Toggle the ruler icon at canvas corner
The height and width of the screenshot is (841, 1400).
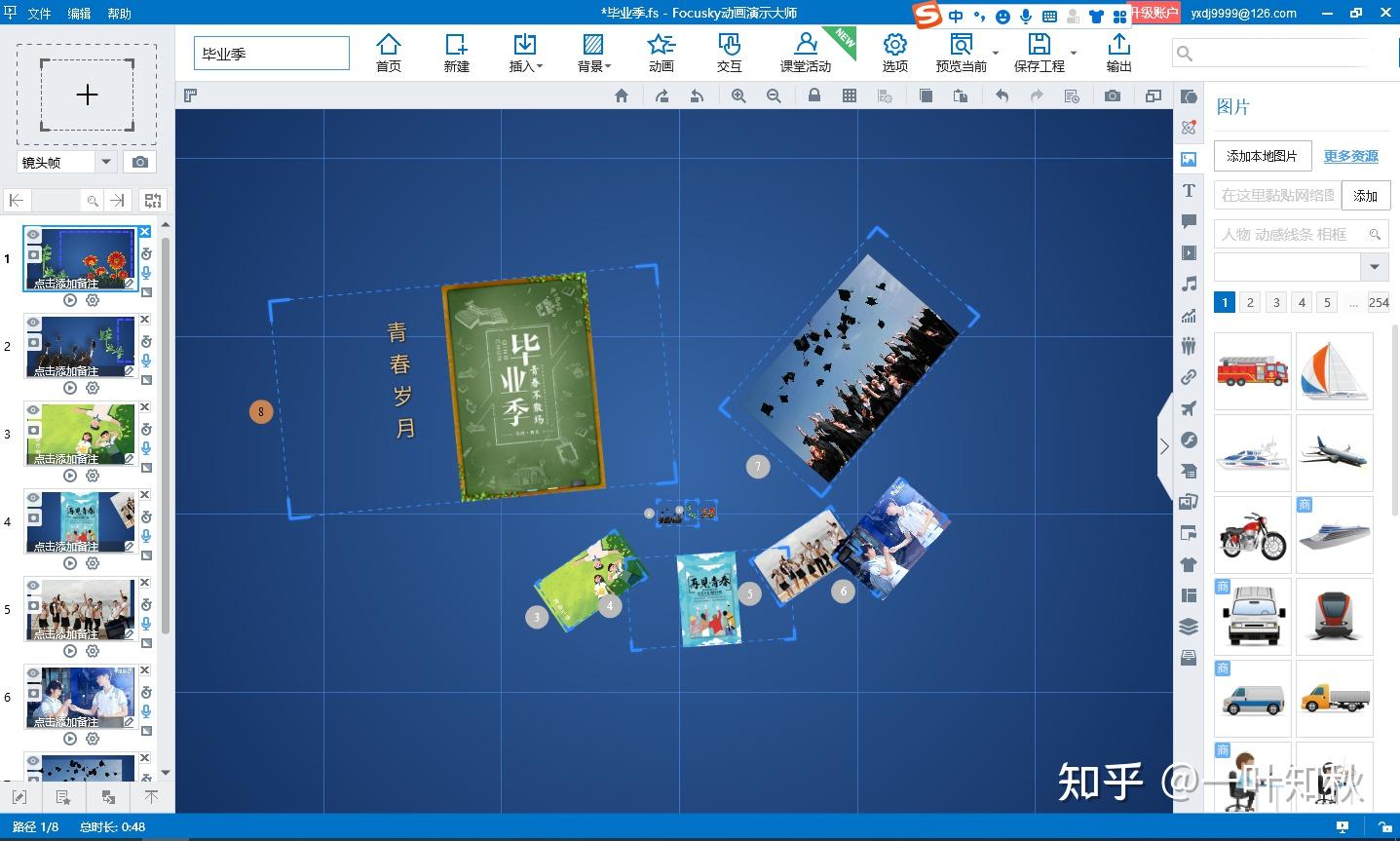191,96
